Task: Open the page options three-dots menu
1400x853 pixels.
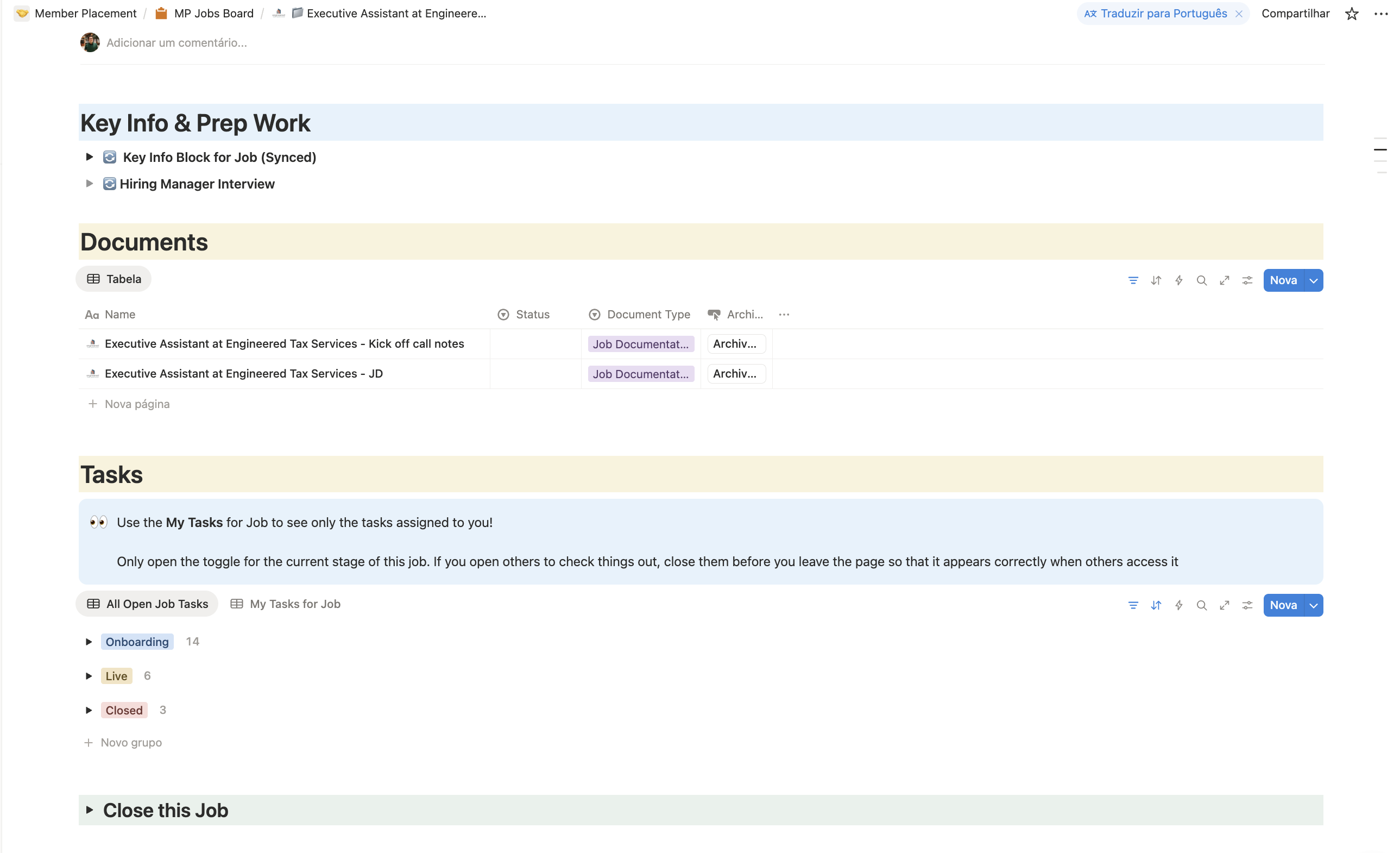Action: coord(1381,13)
